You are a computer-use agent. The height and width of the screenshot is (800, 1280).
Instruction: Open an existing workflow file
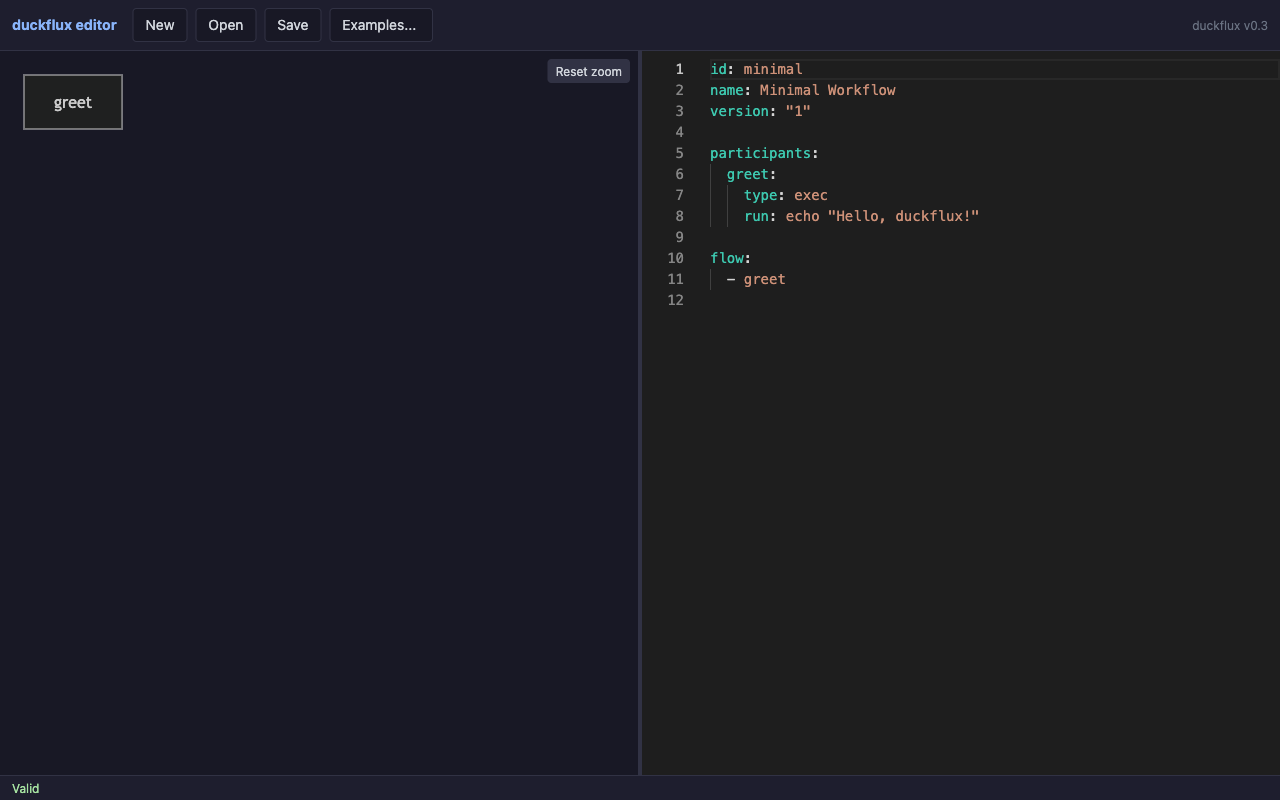225,25
